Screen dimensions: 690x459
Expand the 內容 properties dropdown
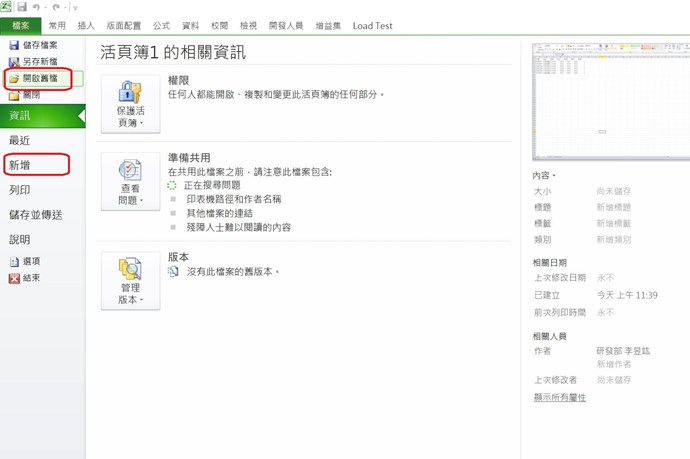(x=545, y=175)
